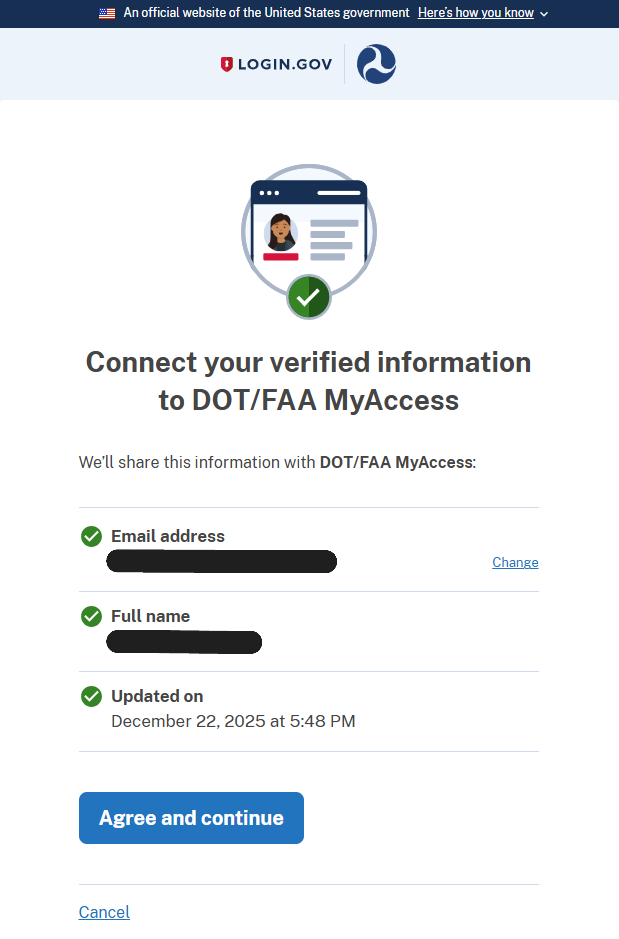Click the official website of United States text
The image size is (619, 939).
click(x=266, y=13)
